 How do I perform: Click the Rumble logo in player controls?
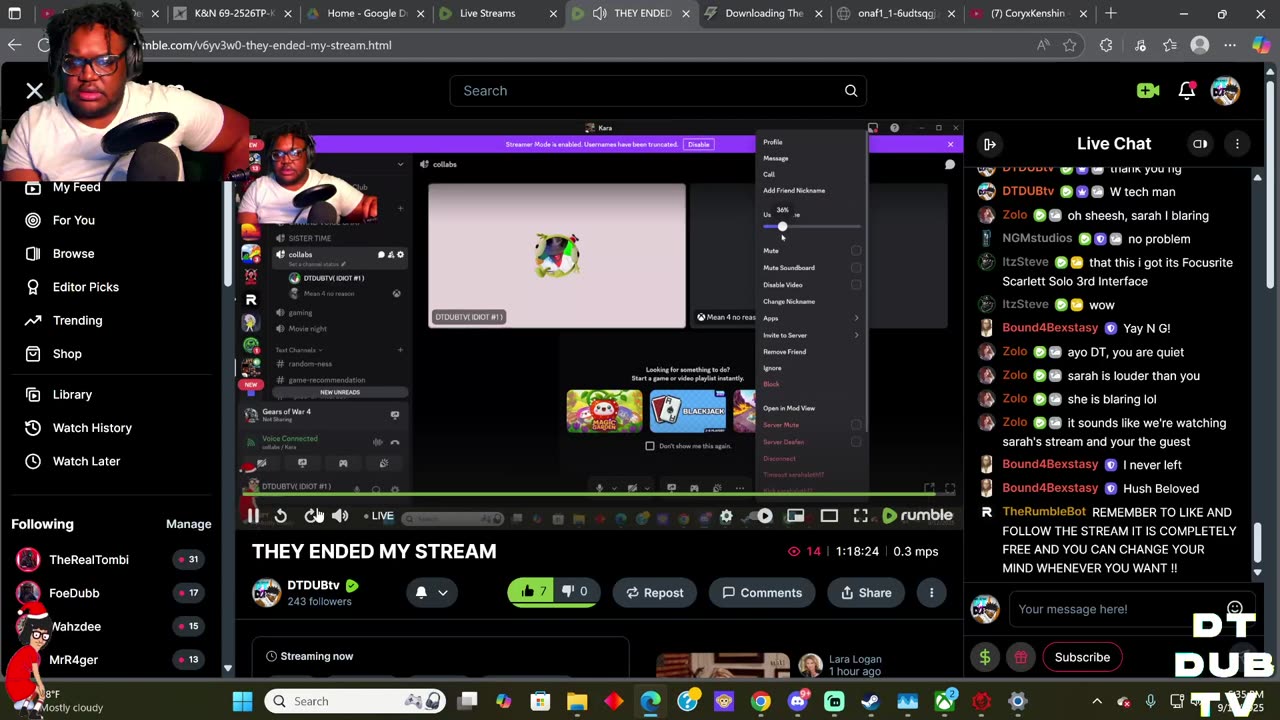point(917,516)
